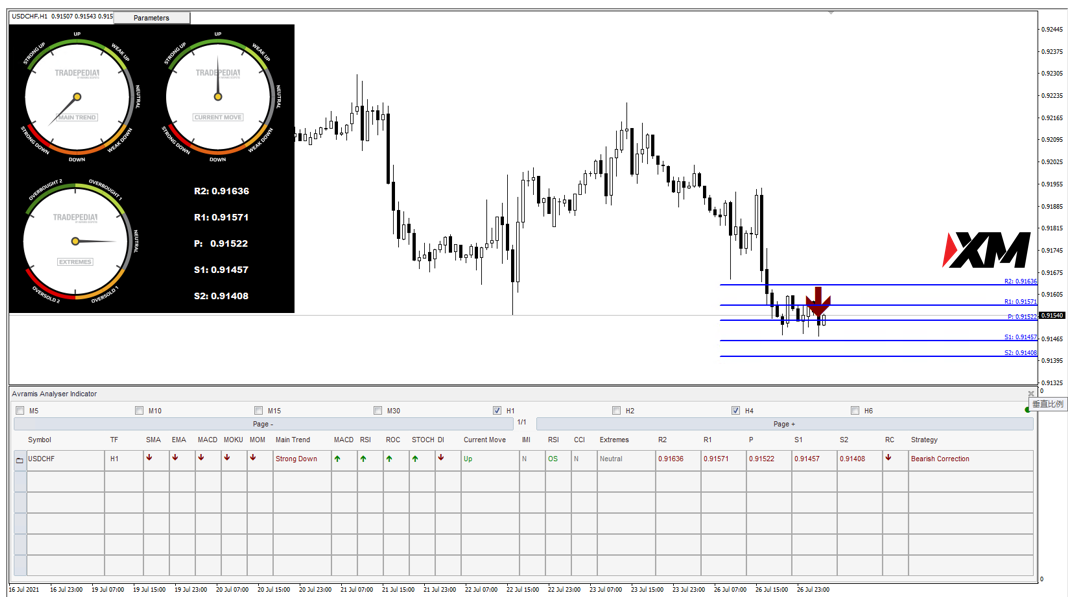Click the Main Trend gauge dial

point(77,97)
